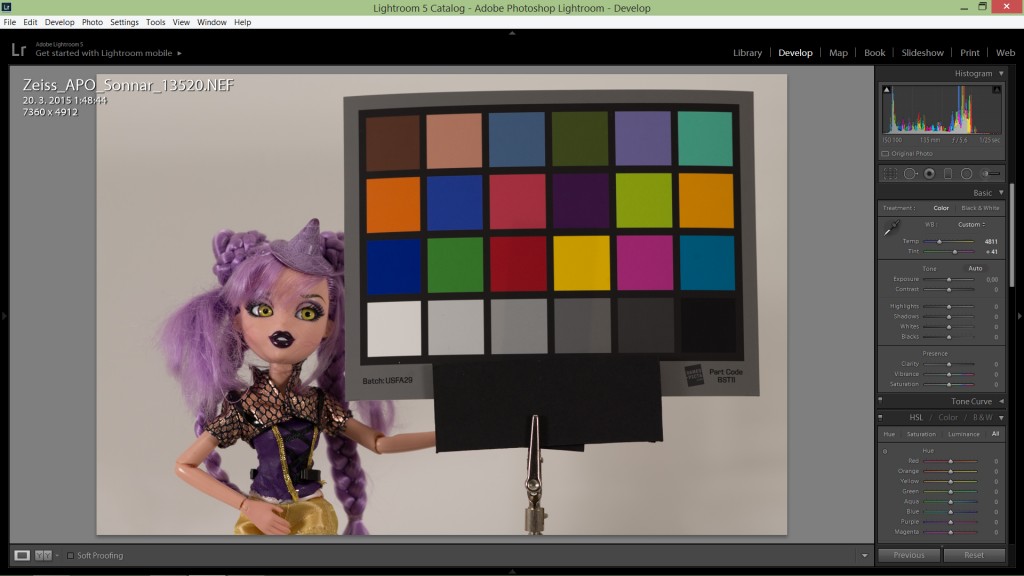The height and width of the screenshot is (576, 1024).
Task: Switch to the Map module
Action: point(838,53)
